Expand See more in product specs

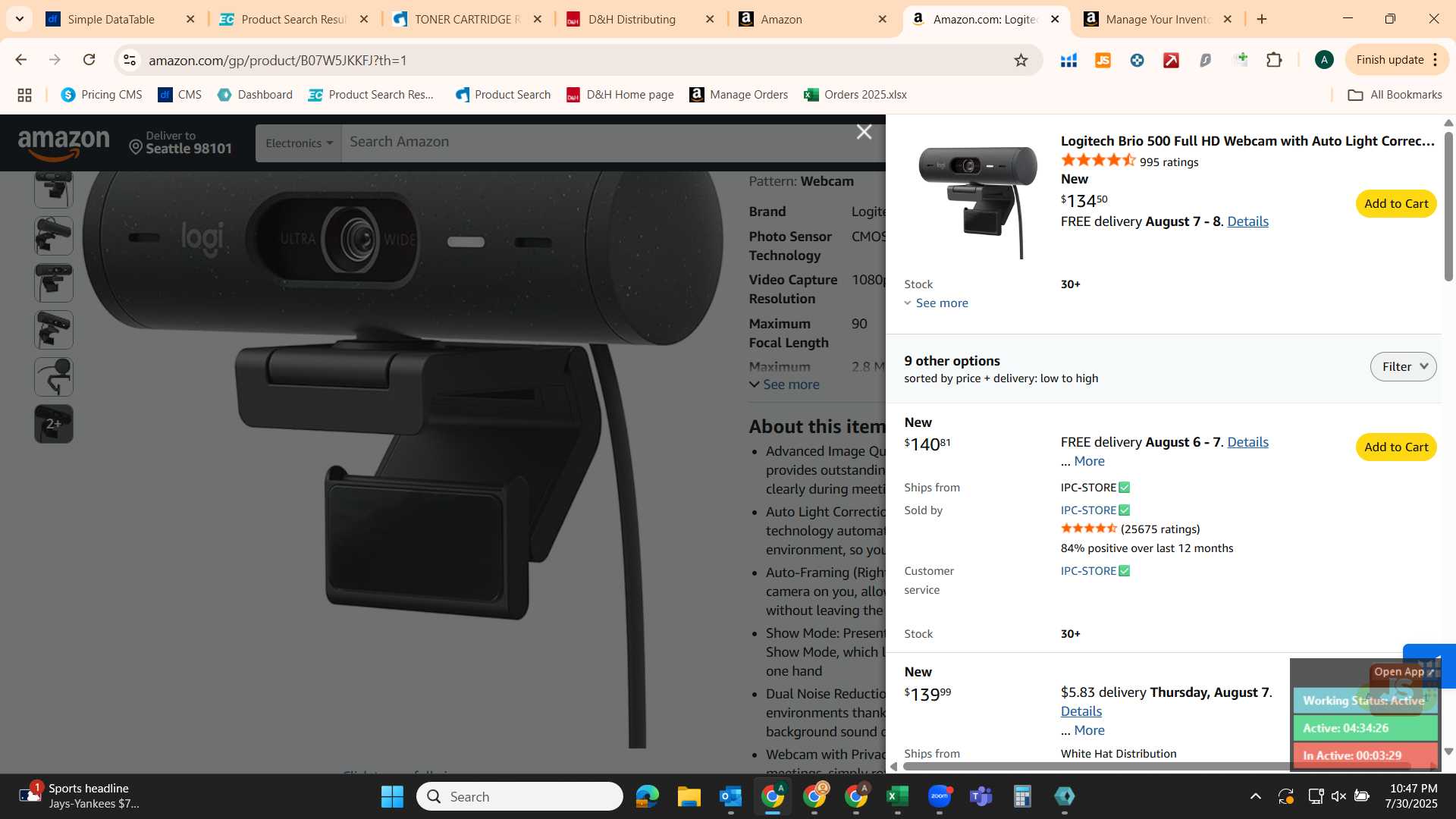coord(784,385)
